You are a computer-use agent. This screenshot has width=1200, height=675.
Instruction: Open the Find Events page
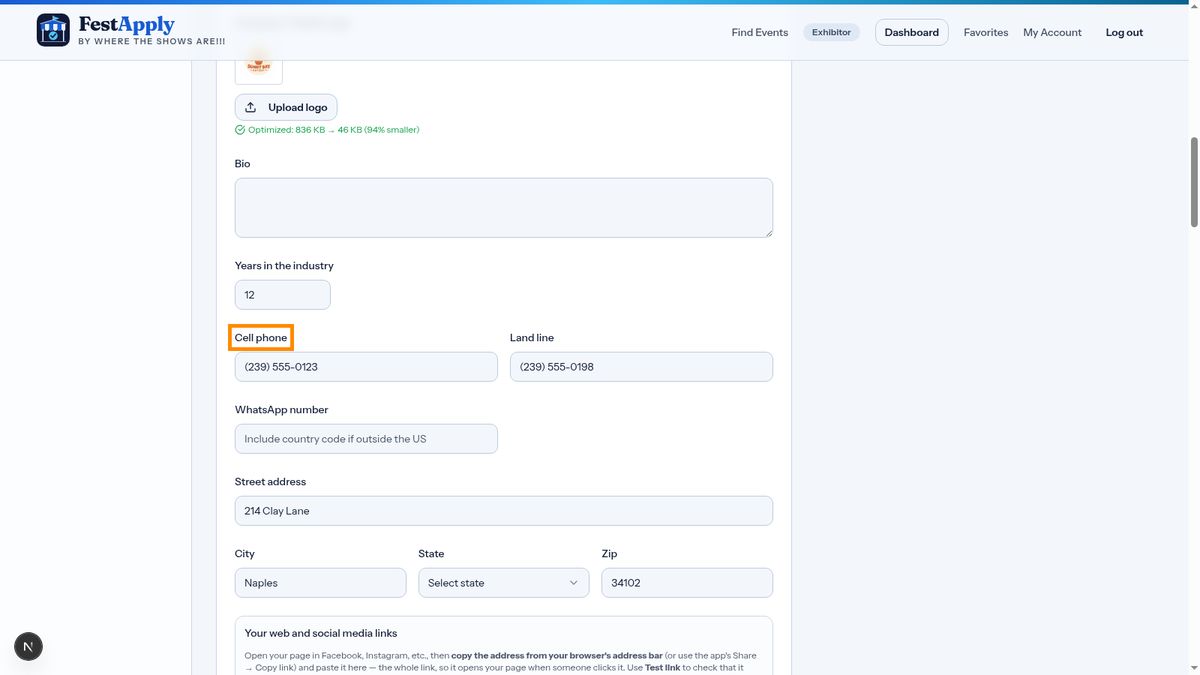click(x=760, y=32)
